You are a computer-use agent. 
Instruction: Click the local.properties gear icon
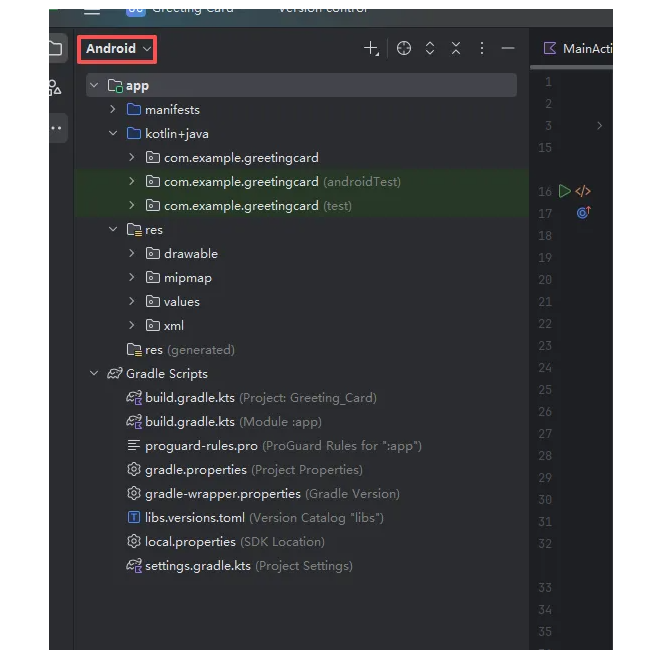(134, 541)
